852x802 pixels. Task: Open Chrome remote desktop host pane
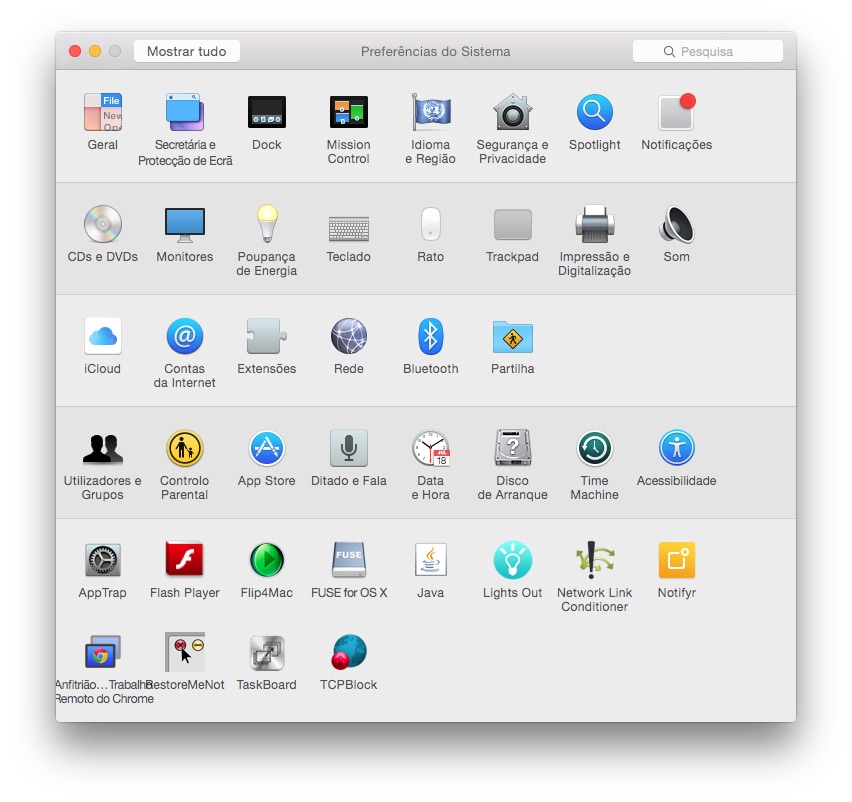tap(103, 652)
